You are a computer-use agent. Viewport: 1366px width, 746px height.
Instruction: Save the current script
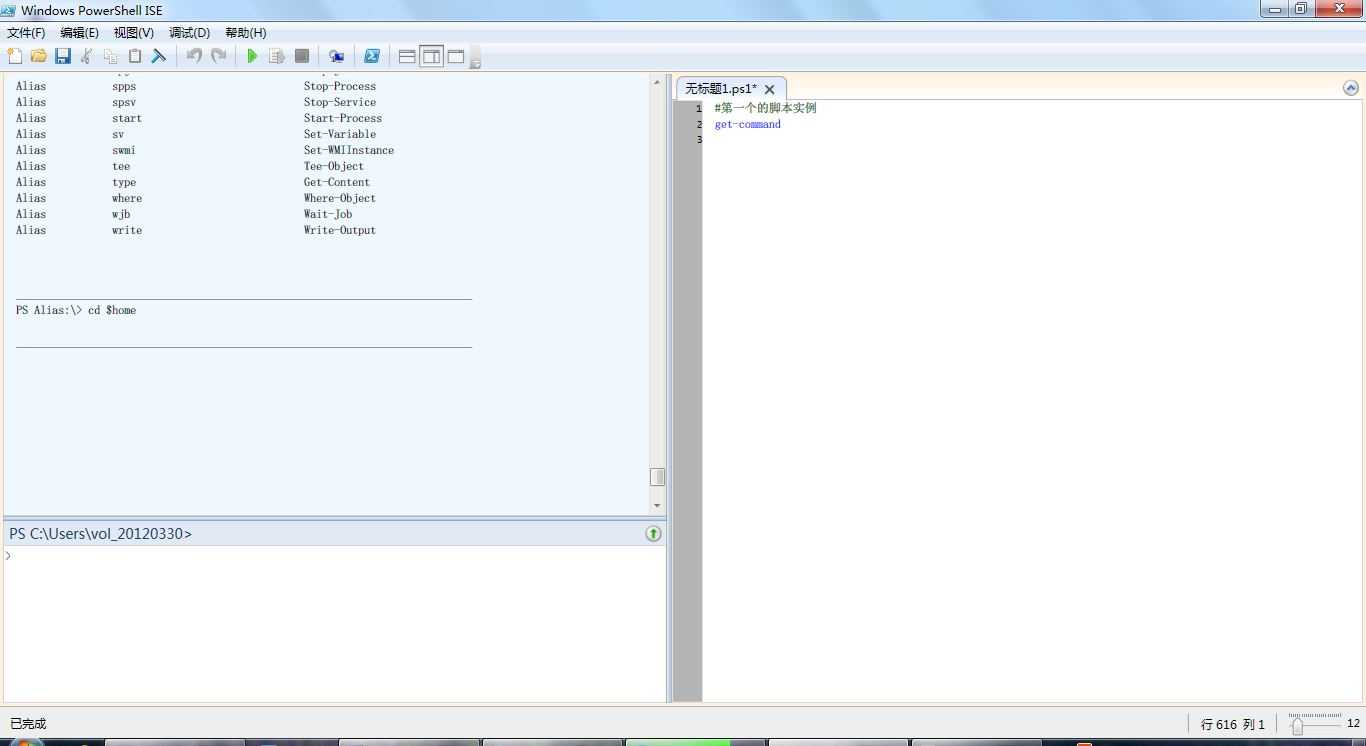click(63, 56)
